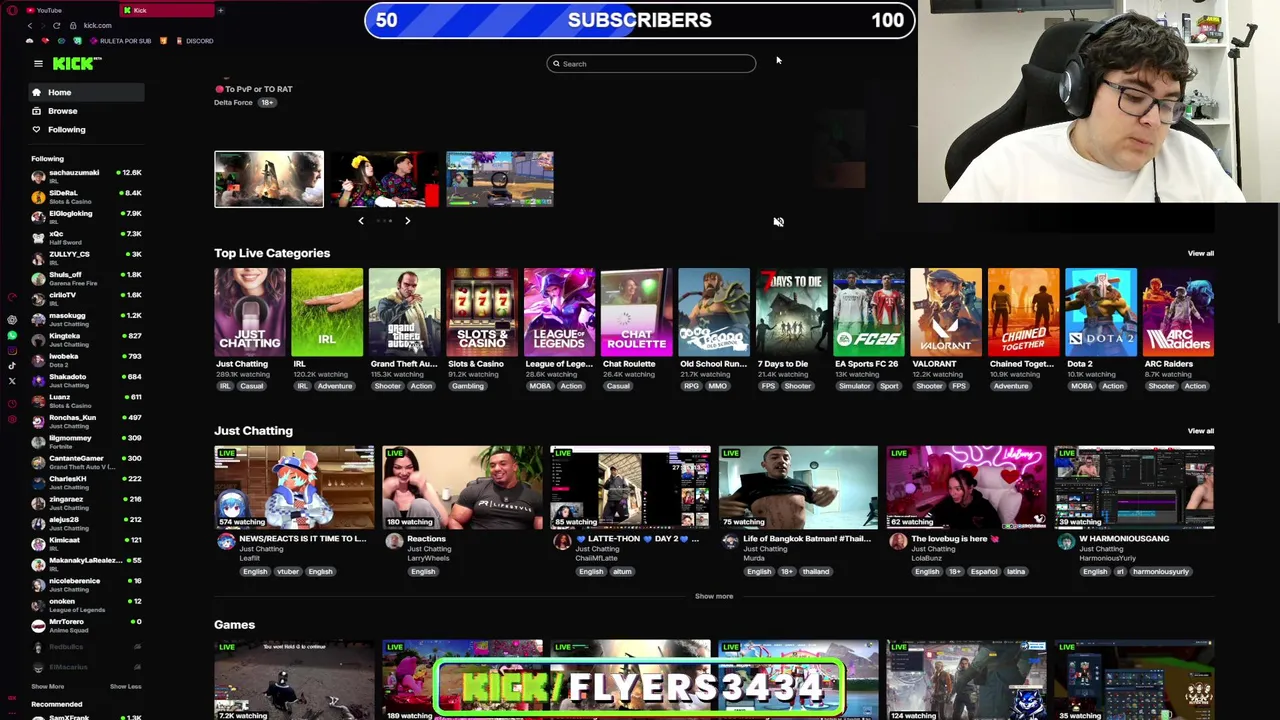
Task: Open X (Twitter) in the Opera sidebar
Action: point(12,381)
